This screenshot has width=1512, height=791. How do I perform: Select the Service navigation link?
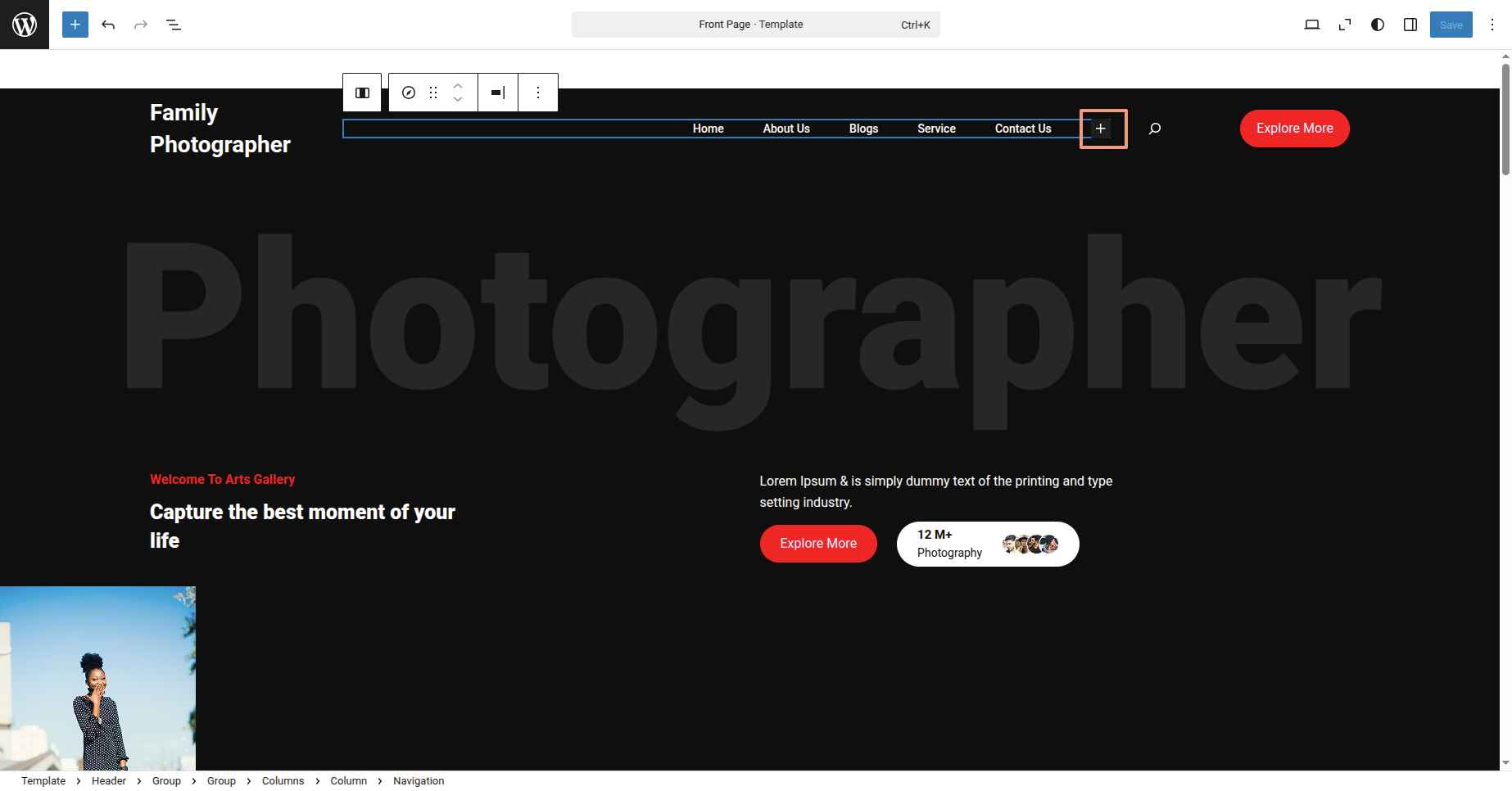(x=936, y=129)
